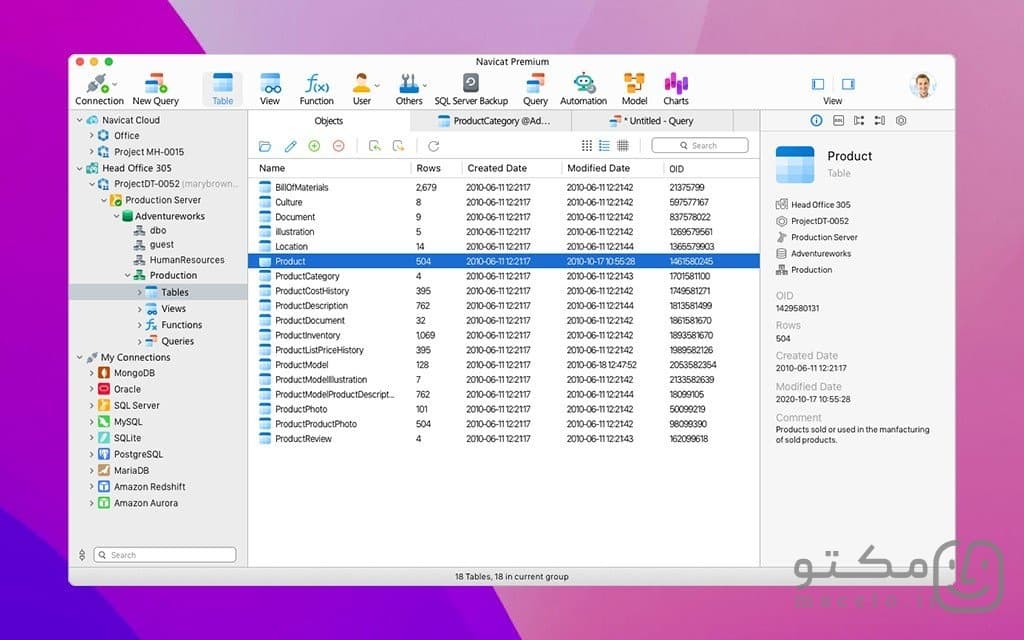This screenshot has width=1024, height=640.
Task: Open the Function objects
Action: 317,89
